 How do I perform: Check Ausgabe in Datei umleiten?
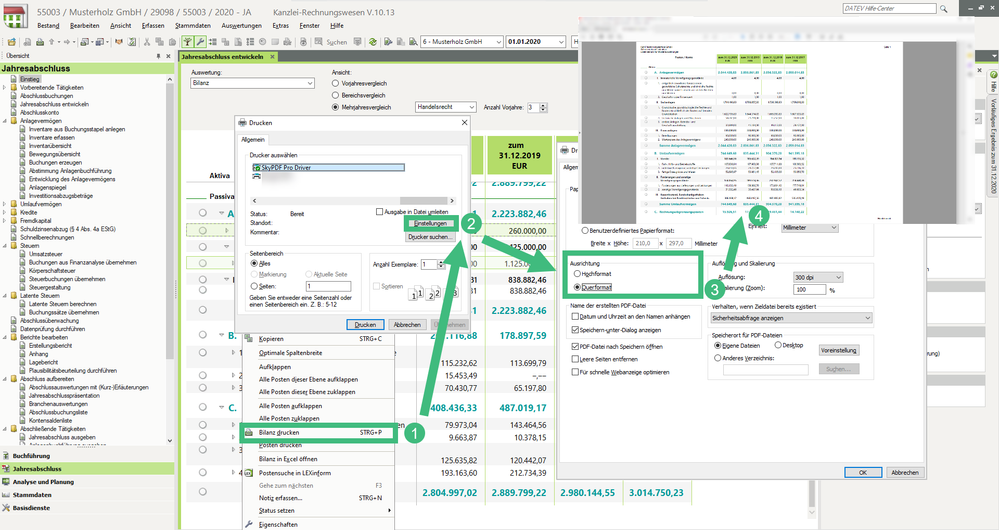point(380,211)
